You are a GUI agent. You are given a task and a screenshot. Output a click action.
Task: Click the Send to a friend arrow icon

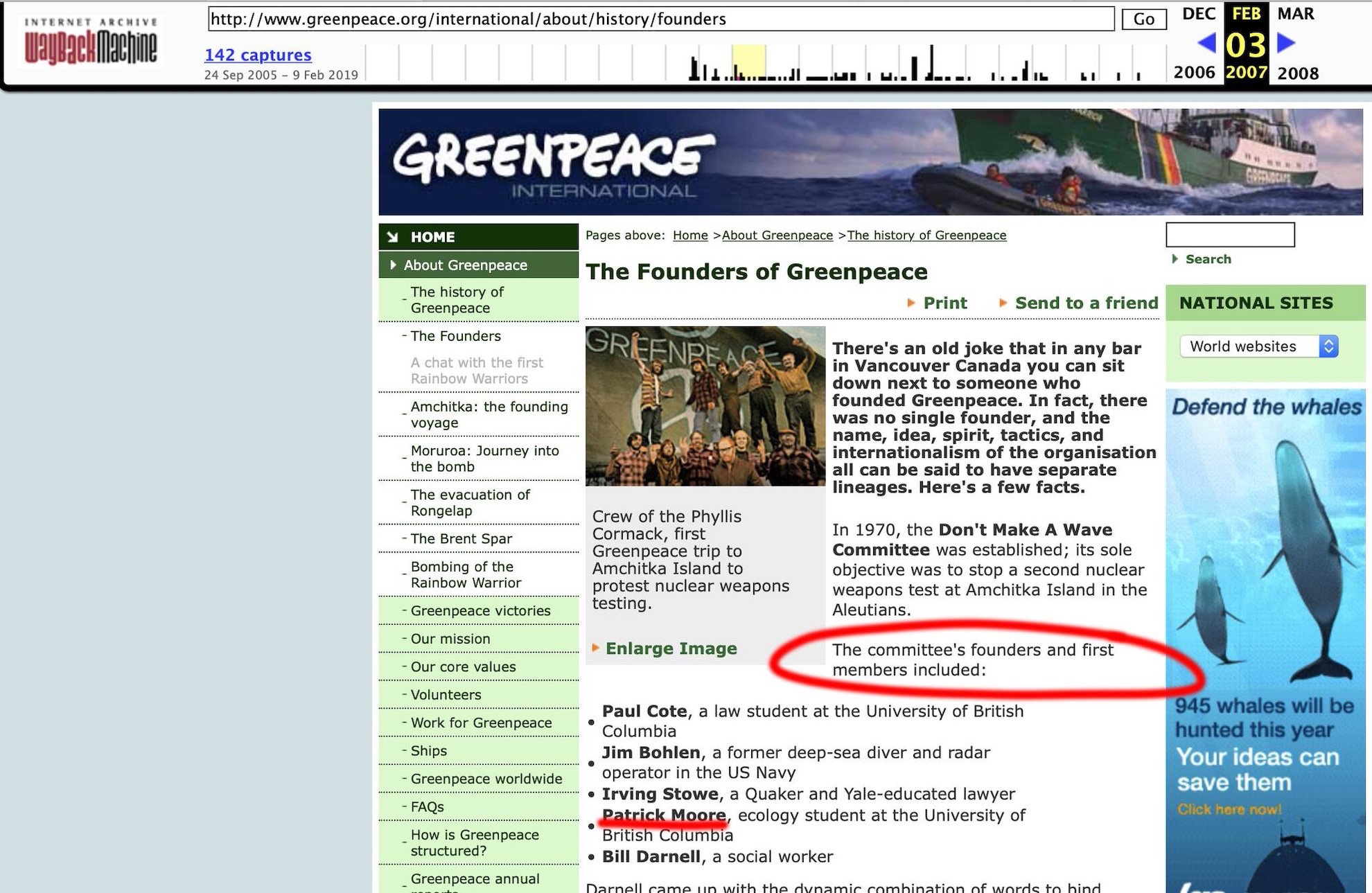point(1003,303)
